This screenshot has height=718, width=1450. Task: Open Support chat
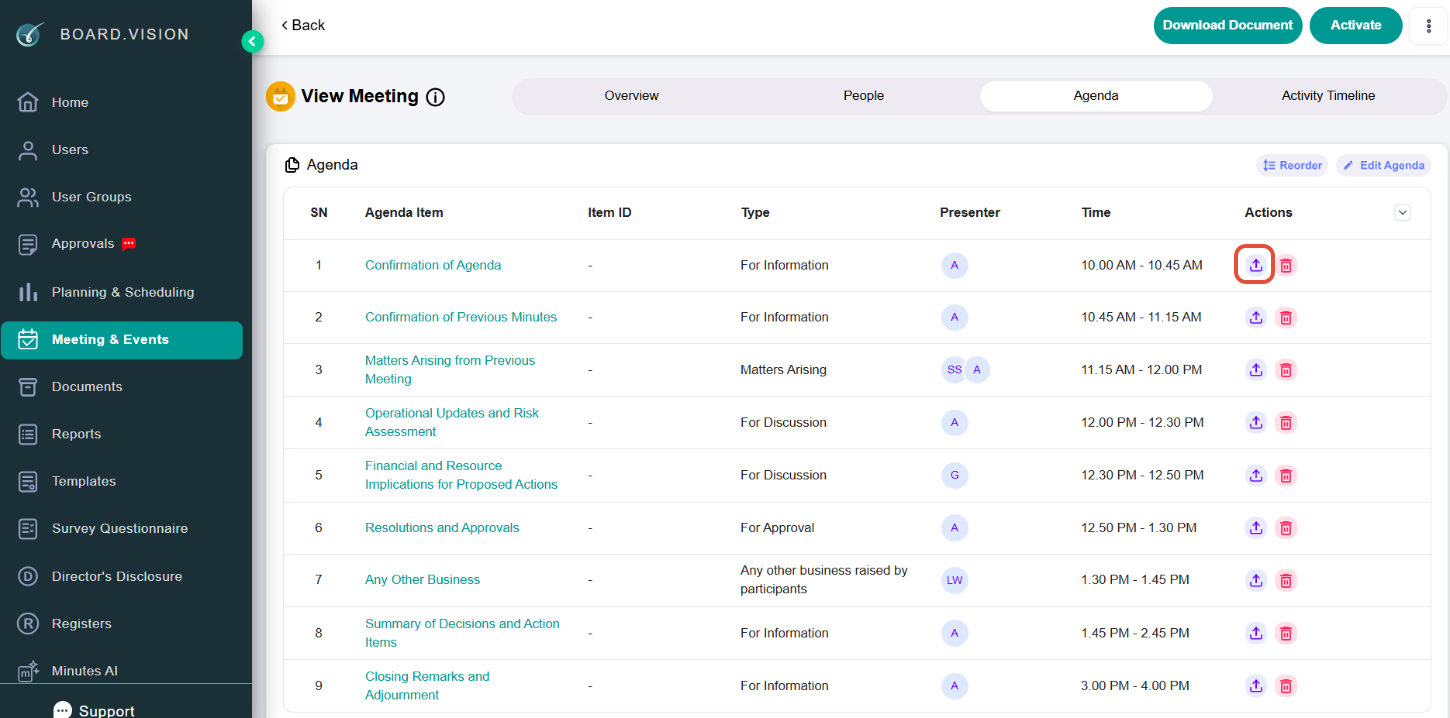tap(94, 710)
